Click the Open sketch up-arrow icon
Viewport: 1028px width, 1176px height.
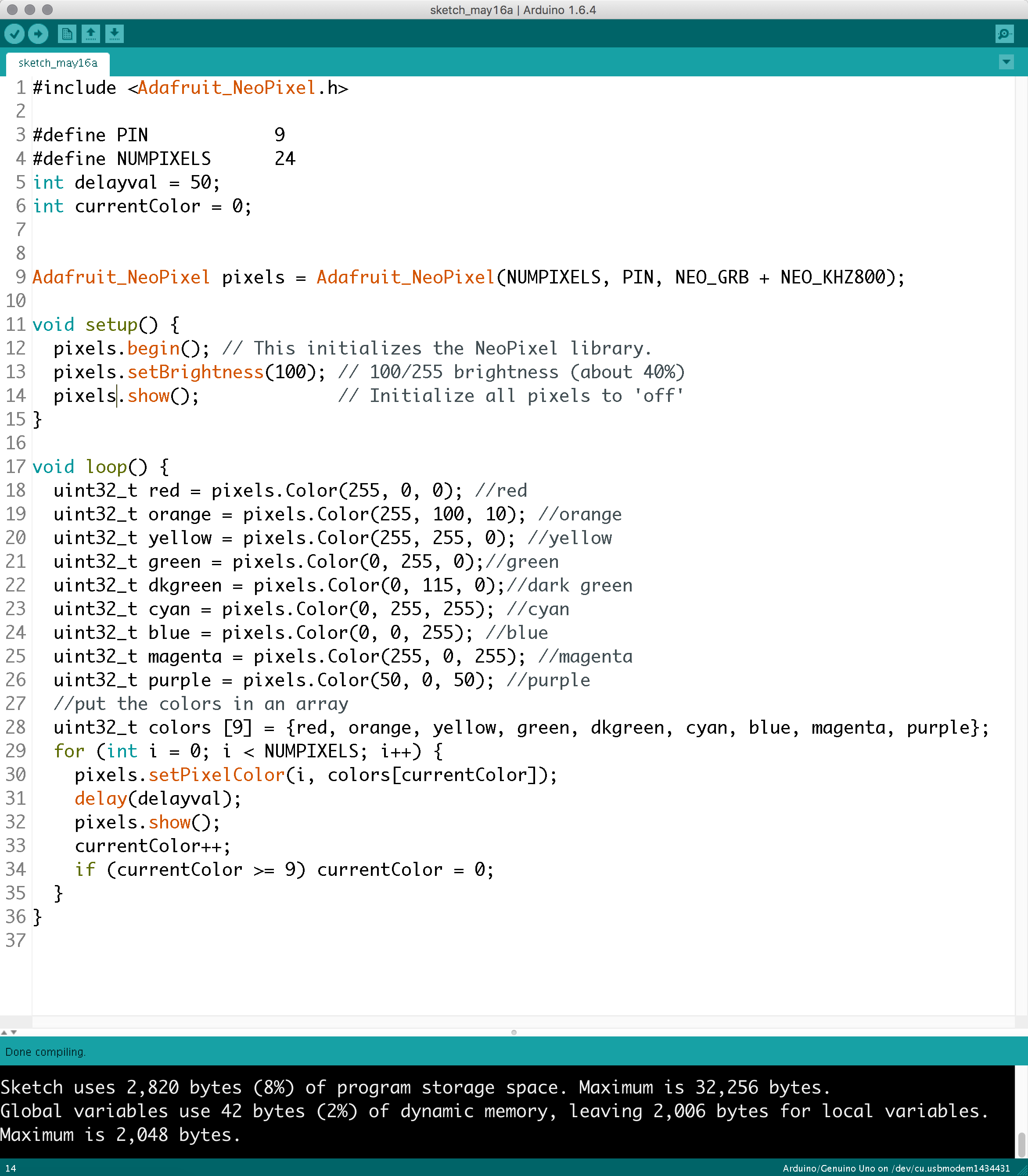(90, 34)
